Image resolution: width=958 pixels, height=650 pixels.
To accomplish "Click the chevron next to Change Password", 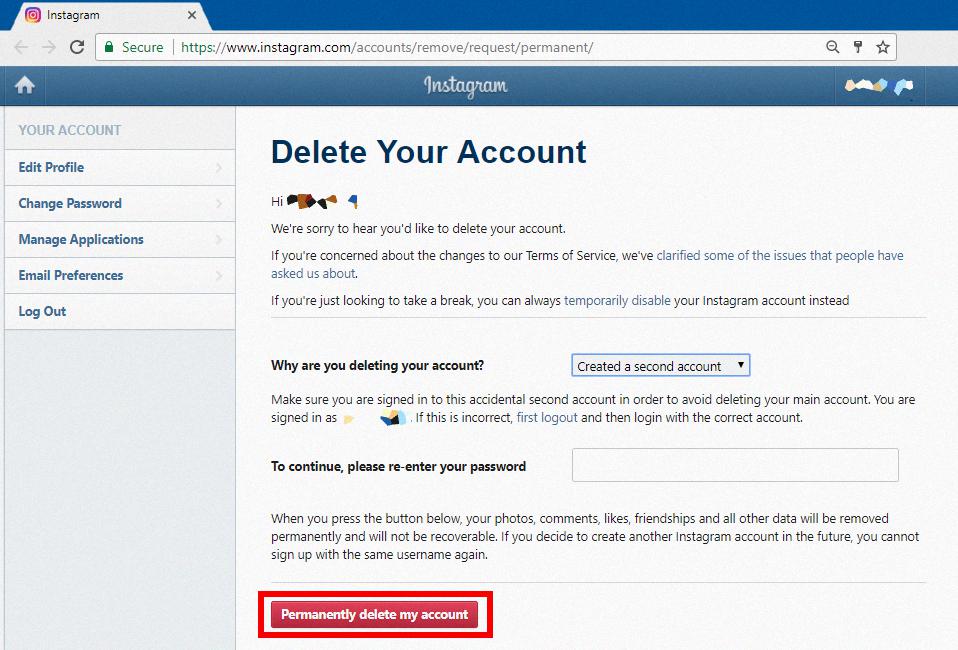I will 219,203.
